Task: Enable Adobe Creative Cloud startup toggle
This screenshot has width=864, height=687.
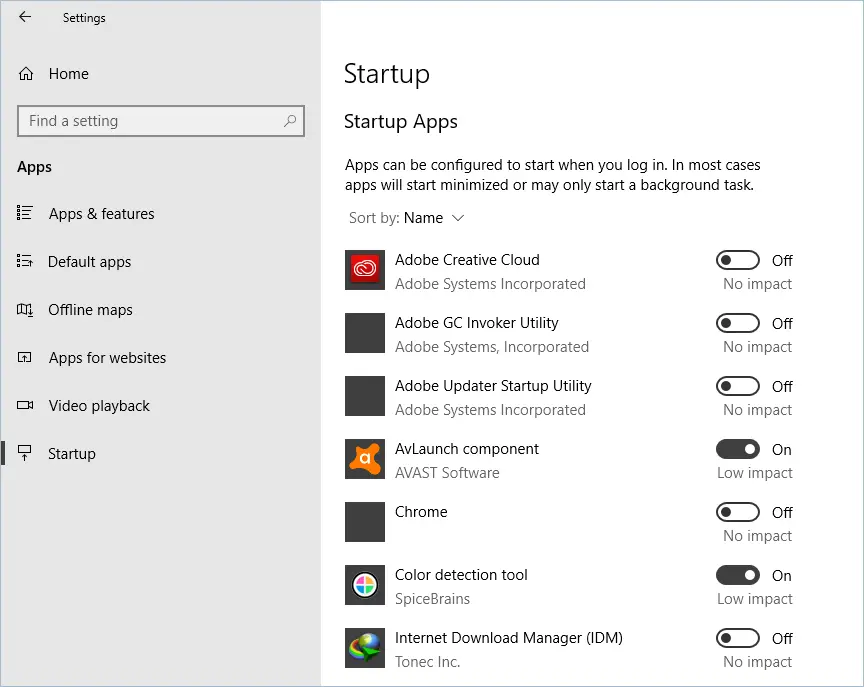Action: pyautogui.click(x=738, y=260)
